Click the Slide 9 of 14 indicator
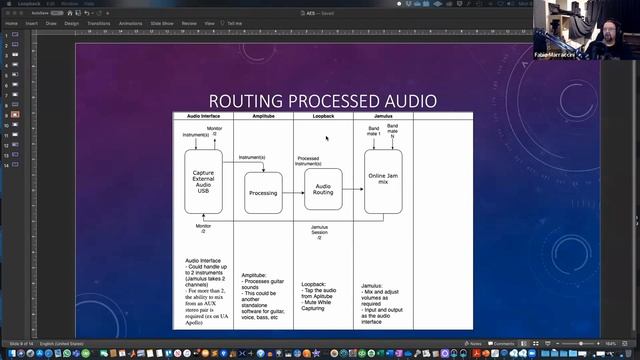 (x=21, y=344)
